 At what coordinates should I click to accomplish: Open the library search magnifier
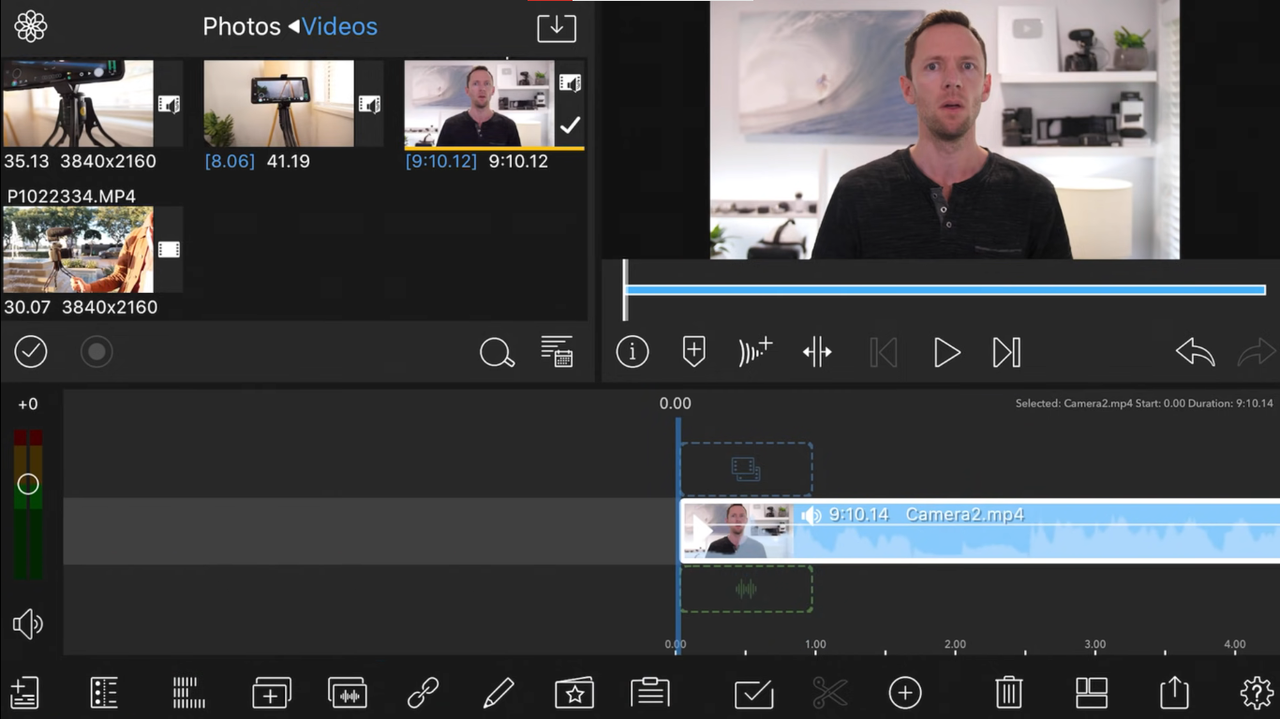(x=497, y=352)
